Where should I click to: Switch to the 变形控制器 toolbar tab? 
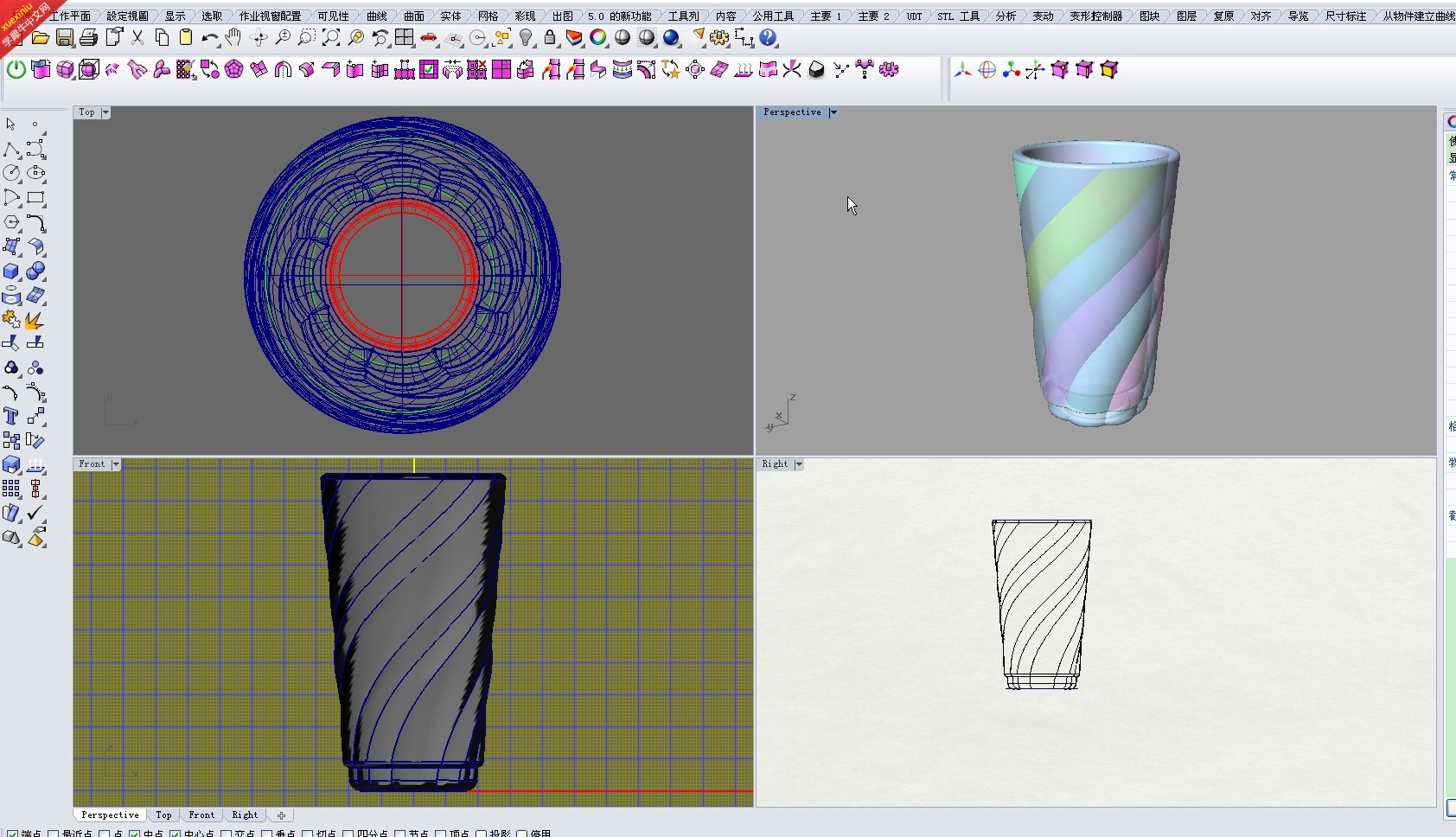[1095, 16]
